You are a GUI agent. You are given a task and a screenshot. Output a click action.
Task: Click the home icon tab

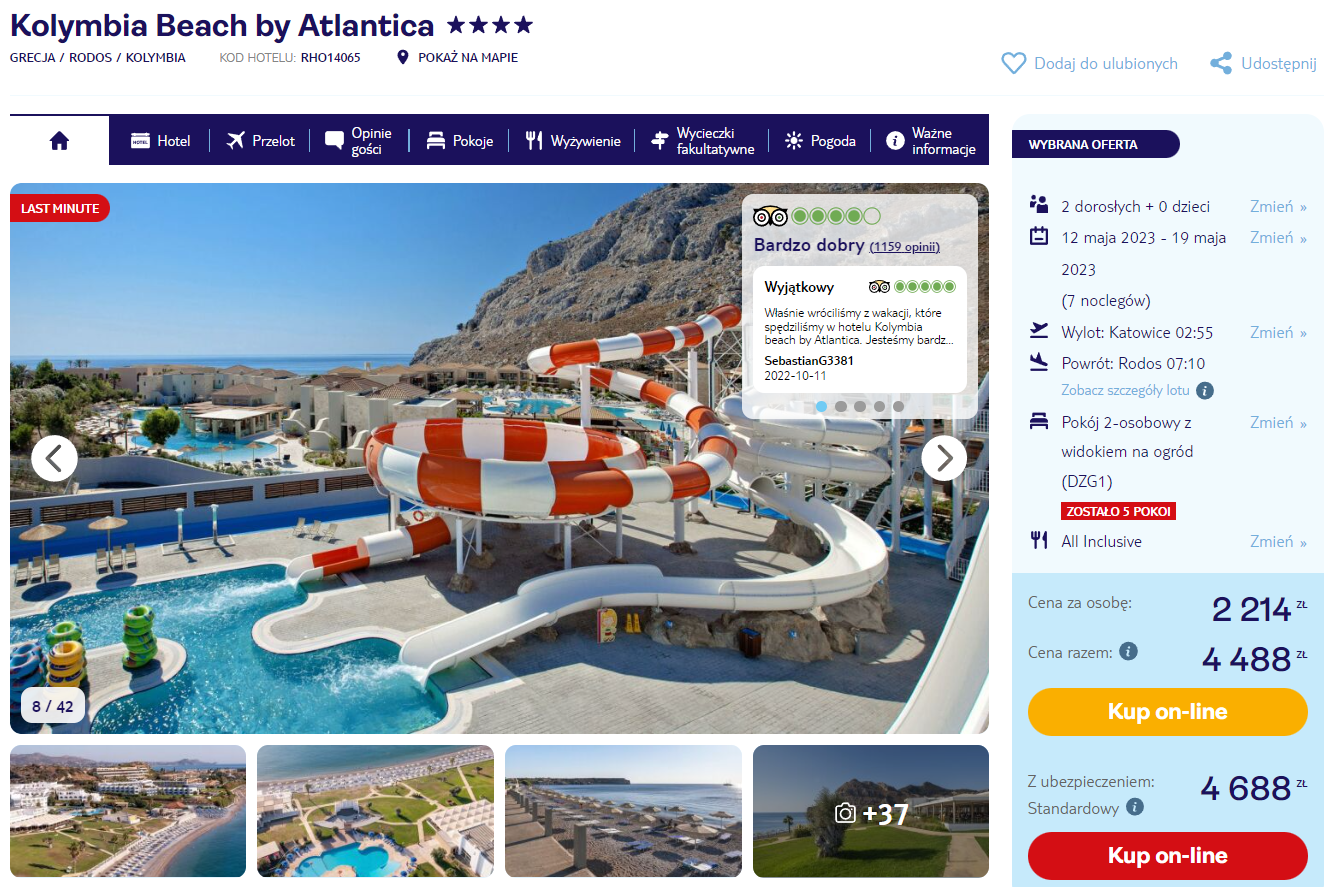pyautogui.click(x=59, y=141)
